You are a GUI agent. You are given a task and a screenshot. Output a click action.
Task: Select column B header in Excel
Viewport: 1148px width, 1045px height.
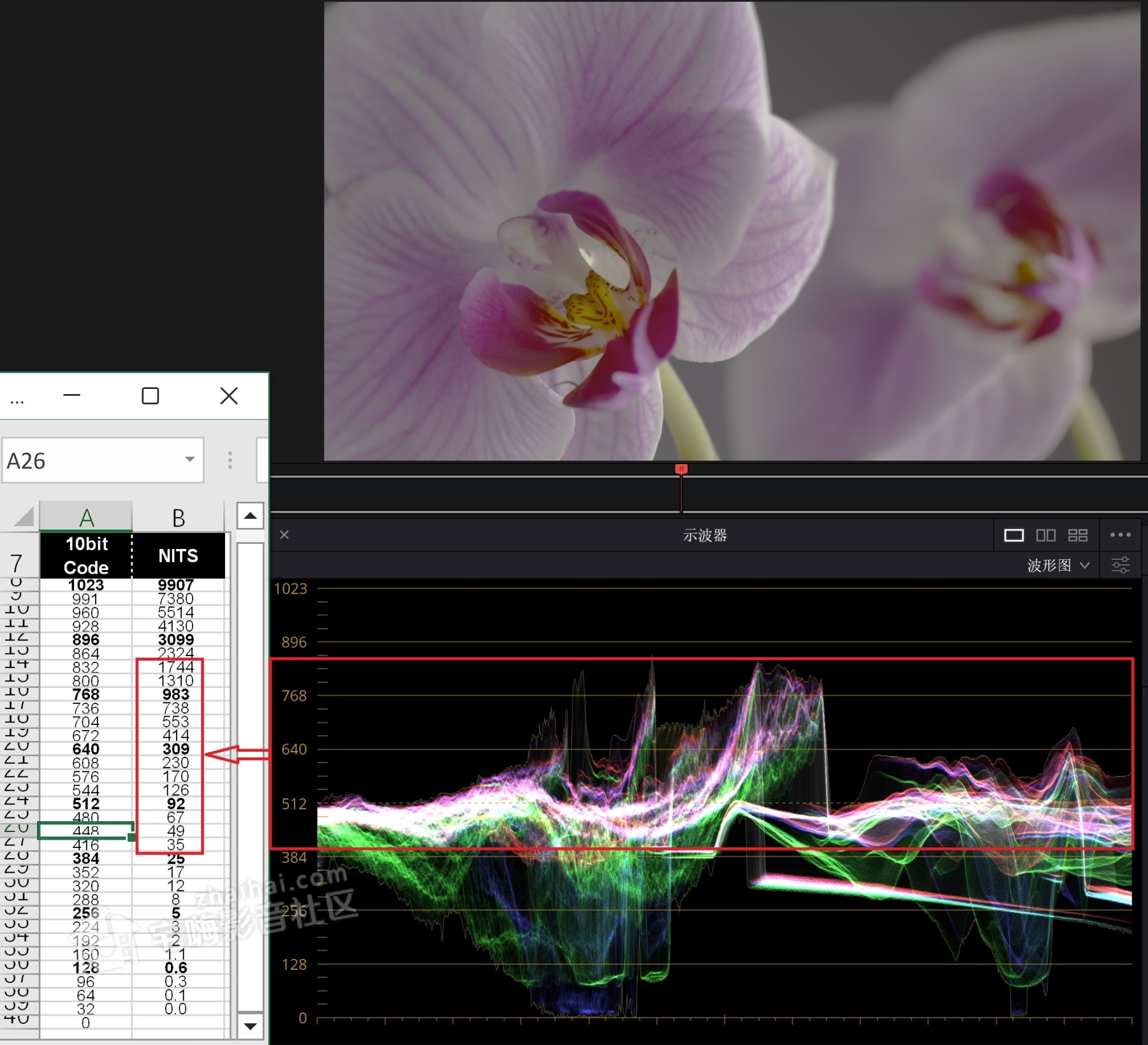click(179, 517)
